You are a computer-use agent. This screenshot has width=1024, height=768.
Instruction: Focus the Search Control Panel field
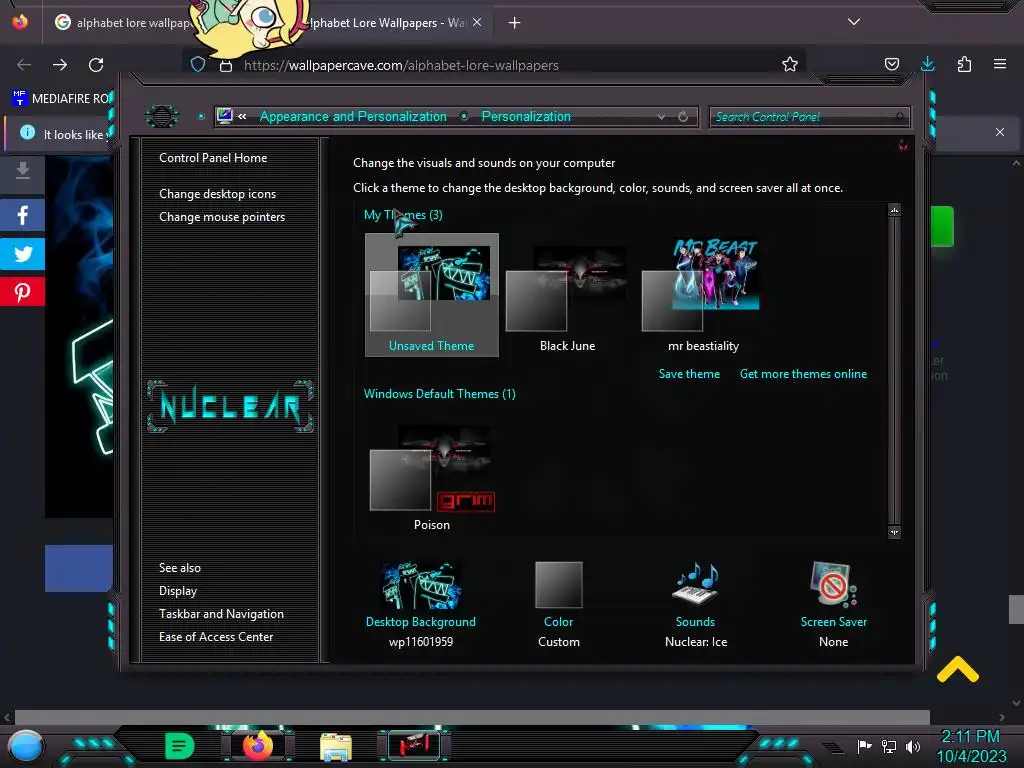808,117
